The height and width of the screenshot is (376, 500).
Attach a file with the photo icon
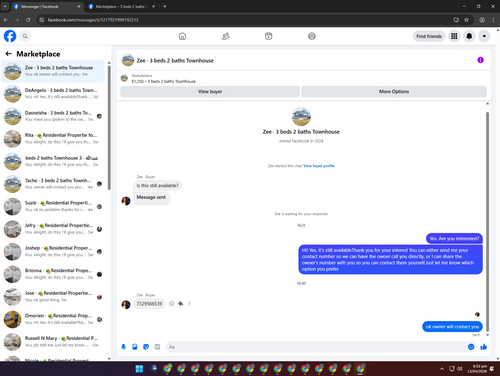[x=135, y=347]
